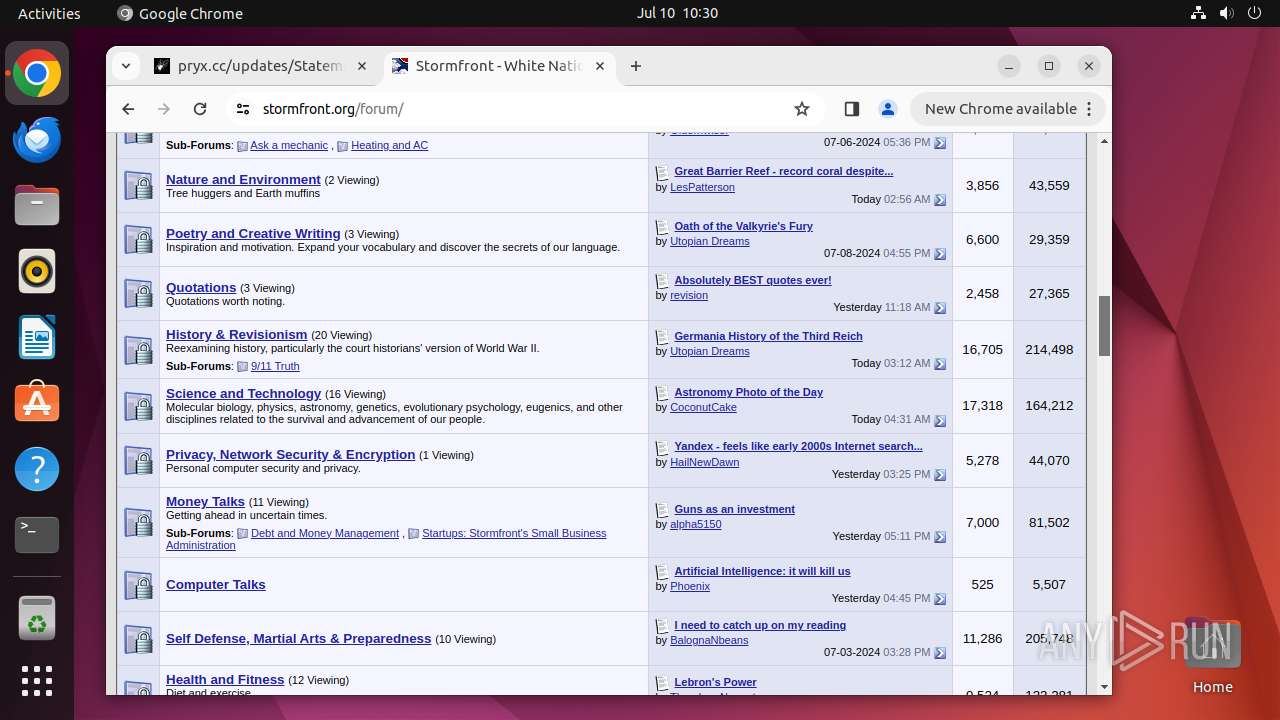1280x720 pixels.
Task: Open the History & Revisionism forum
Action: 237,335
